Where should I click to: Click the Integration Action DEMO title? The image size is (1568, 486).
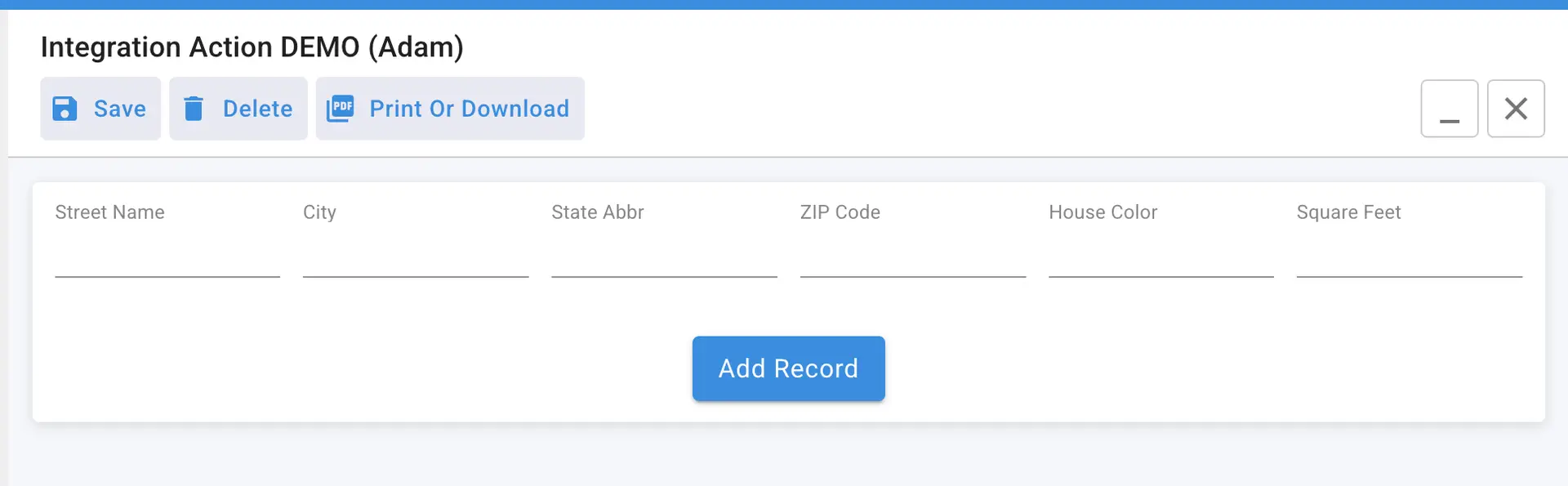coord(252,47)
